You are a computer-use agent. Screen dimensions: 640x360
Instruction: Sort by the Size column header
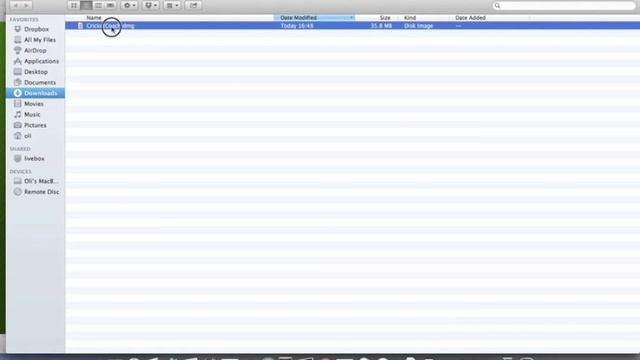click(384, 18)
